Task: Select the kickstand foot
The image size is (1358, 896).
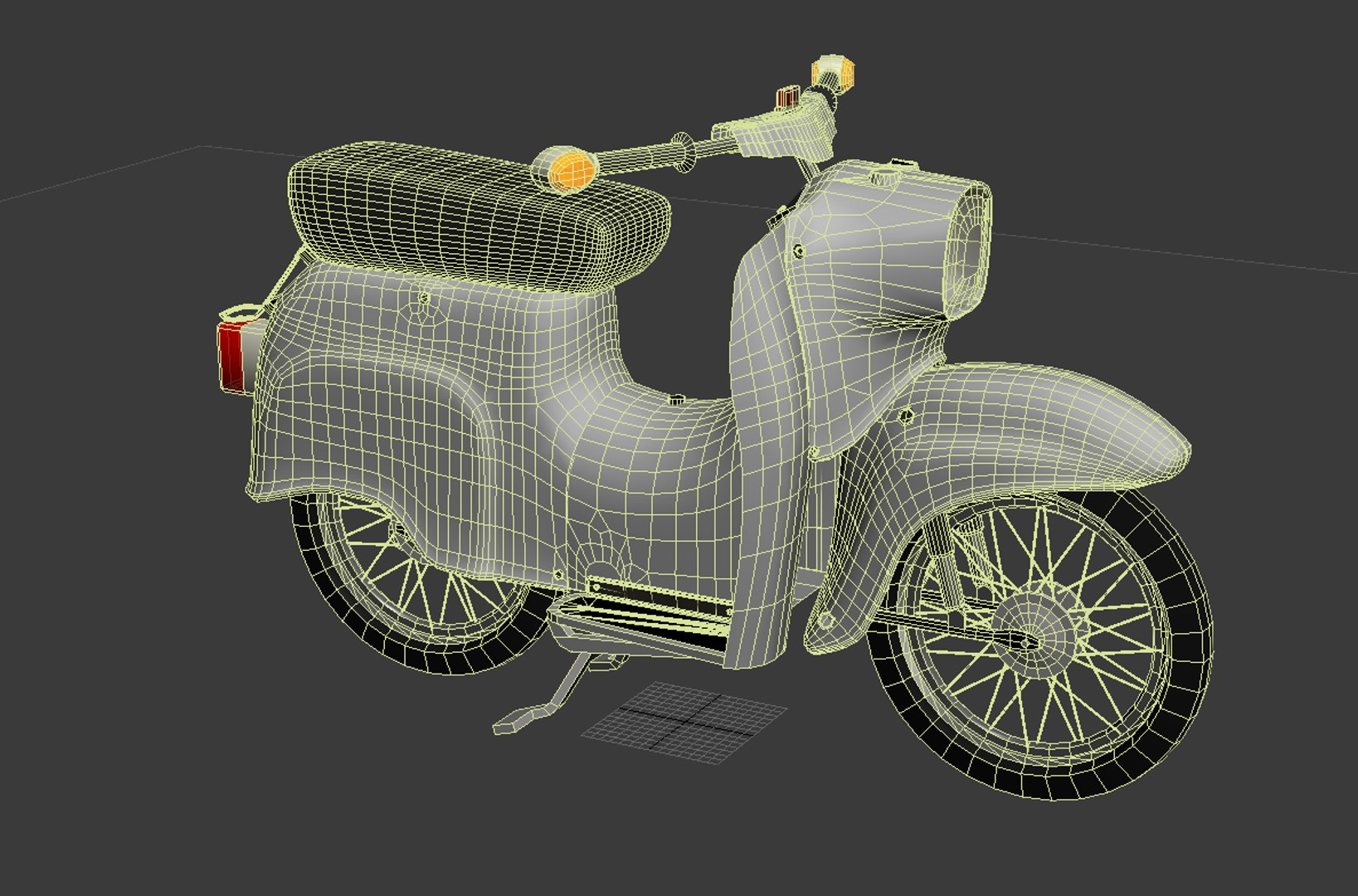Action: point(519,721)
